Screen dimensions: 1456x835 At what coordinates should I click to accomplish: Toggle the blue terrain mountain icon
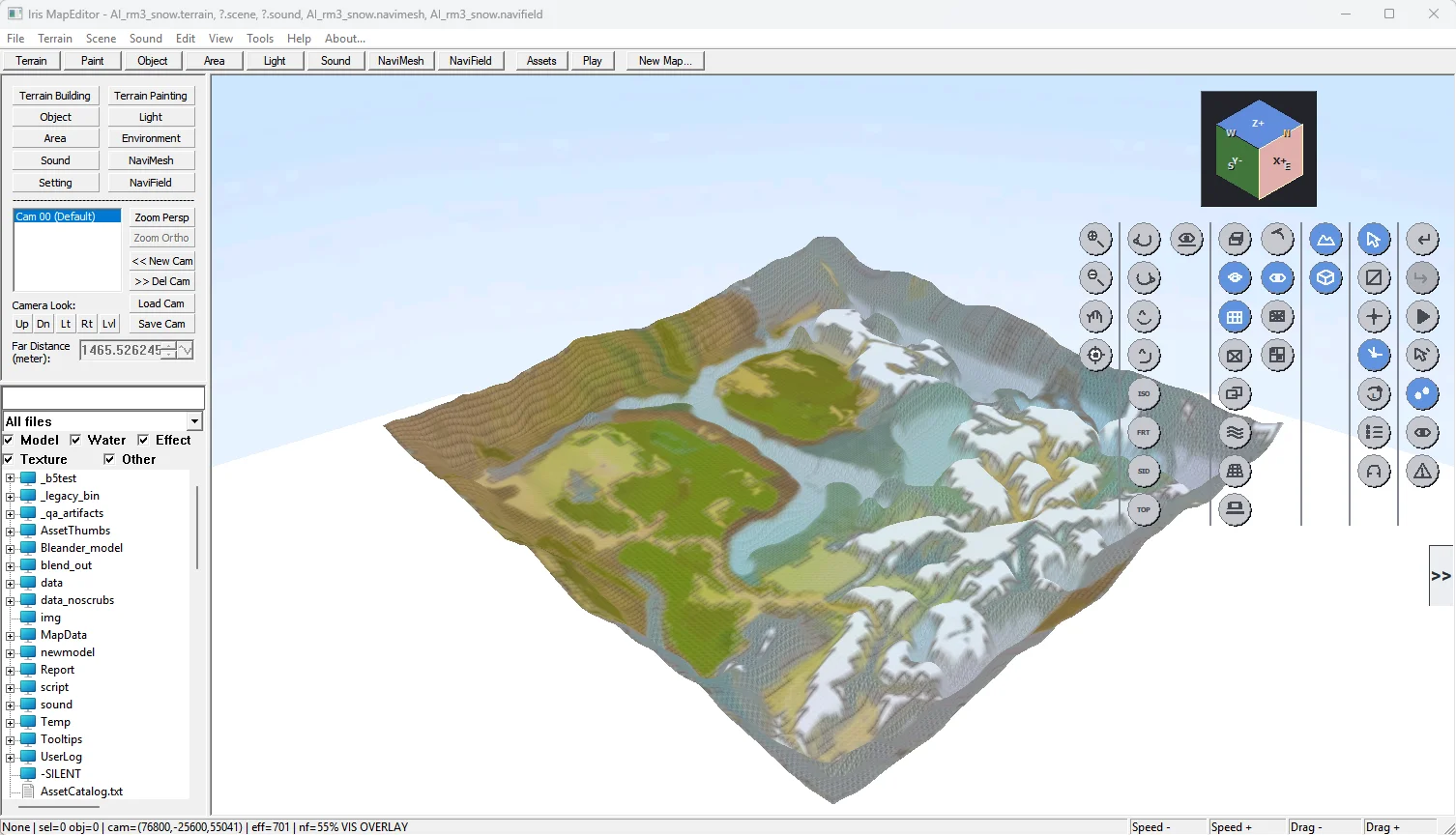click(1325, 240)
